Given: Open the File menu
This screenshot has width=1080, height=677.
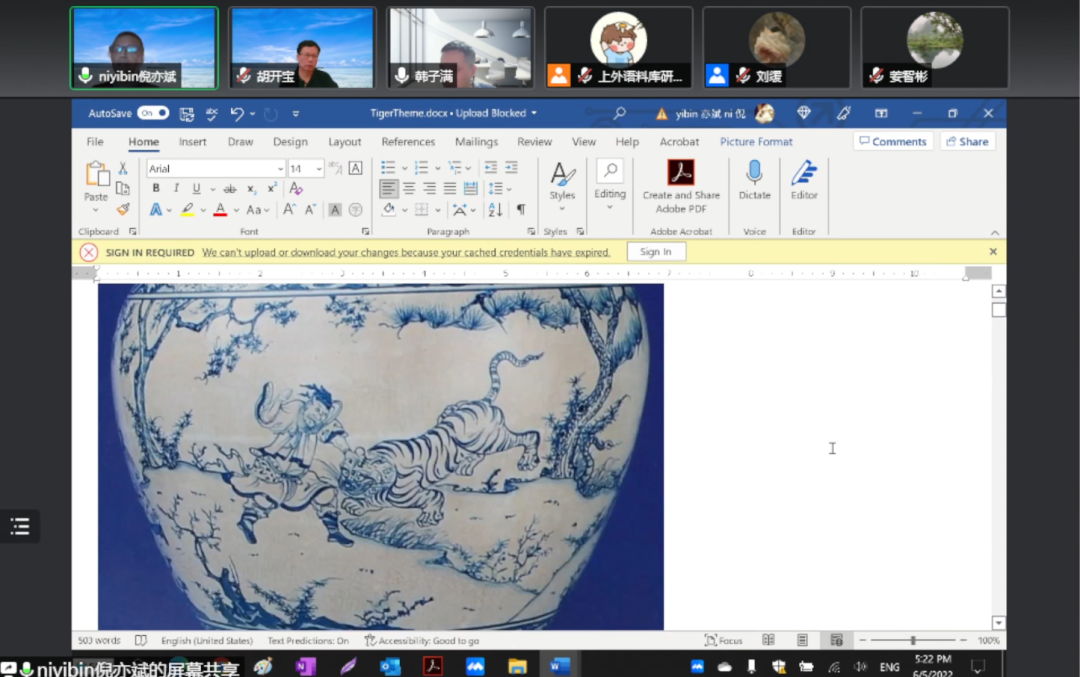Looking at the screenshot, I should click(x=95, y=142).
